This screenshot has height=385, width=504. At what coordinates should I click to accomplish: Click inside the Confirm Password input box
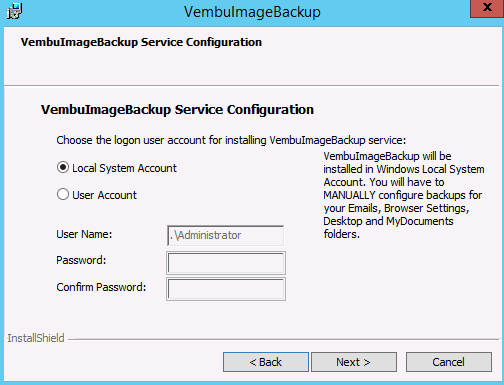[226, 289]
